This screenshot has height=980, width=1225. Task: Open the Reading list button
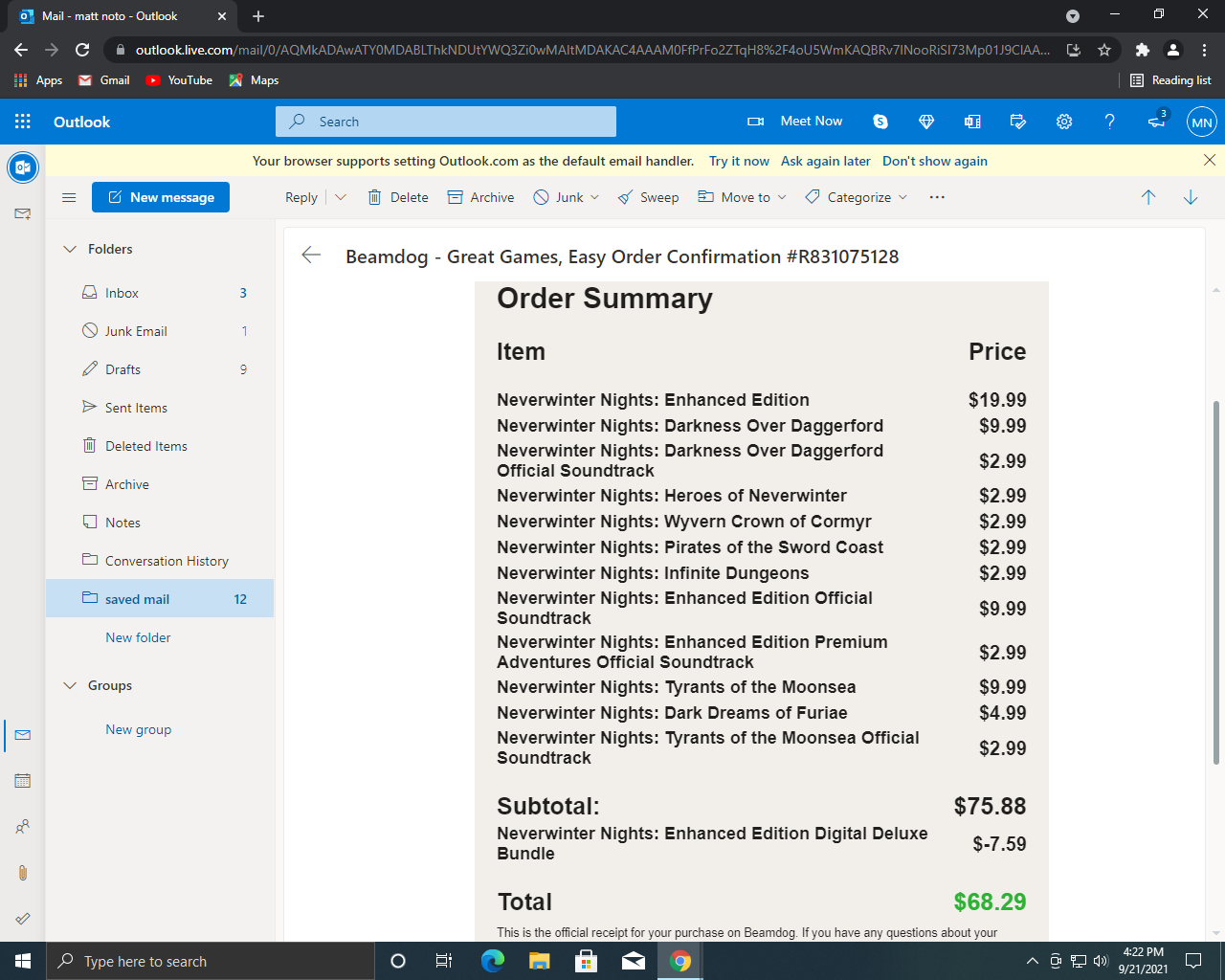point(1171,80)
